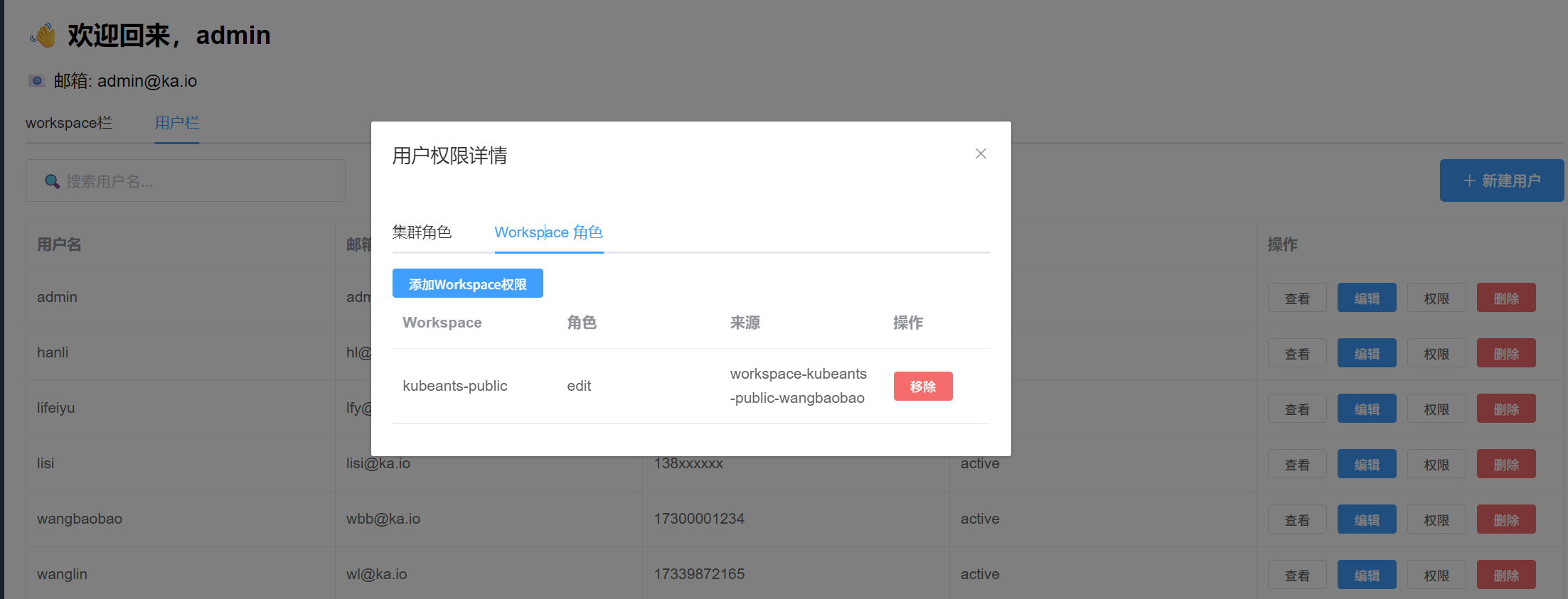Edit the hanli user
Viewport: 1568px width, 599px height.
tap(1366, 354)
